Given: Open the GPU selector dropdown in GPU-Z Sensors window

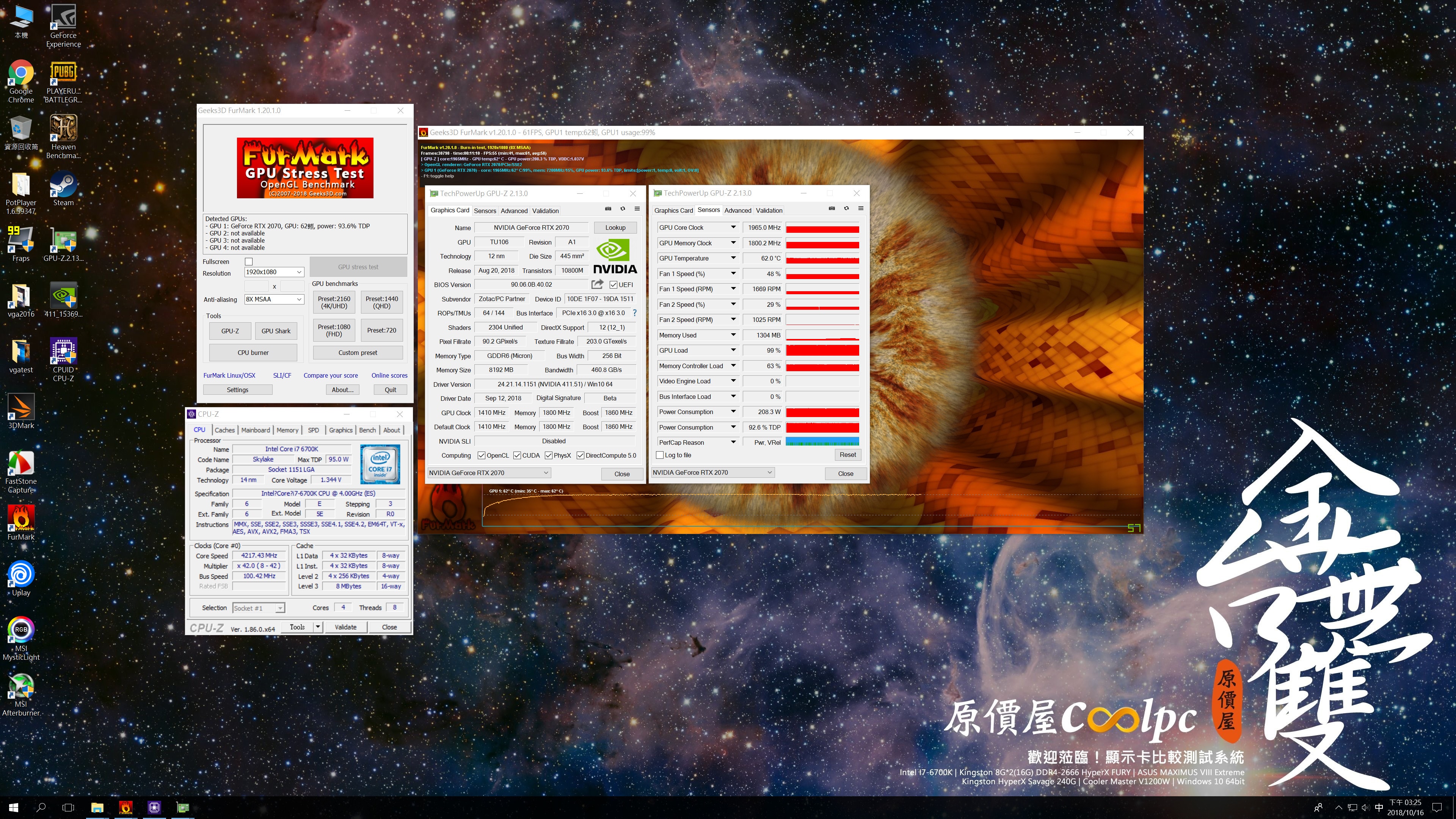Looking at the screenshot, I should pos(713,472).
